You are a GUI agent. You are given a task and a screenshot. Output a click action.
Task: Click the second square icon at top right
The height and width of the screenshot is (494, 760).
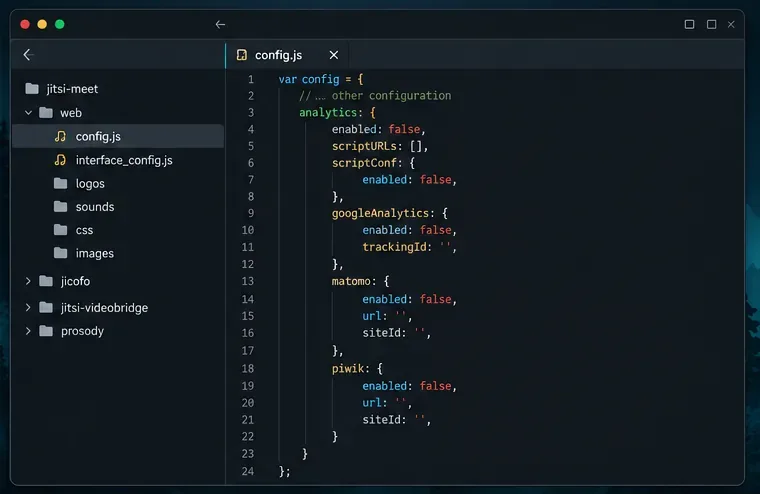point(712,24)
